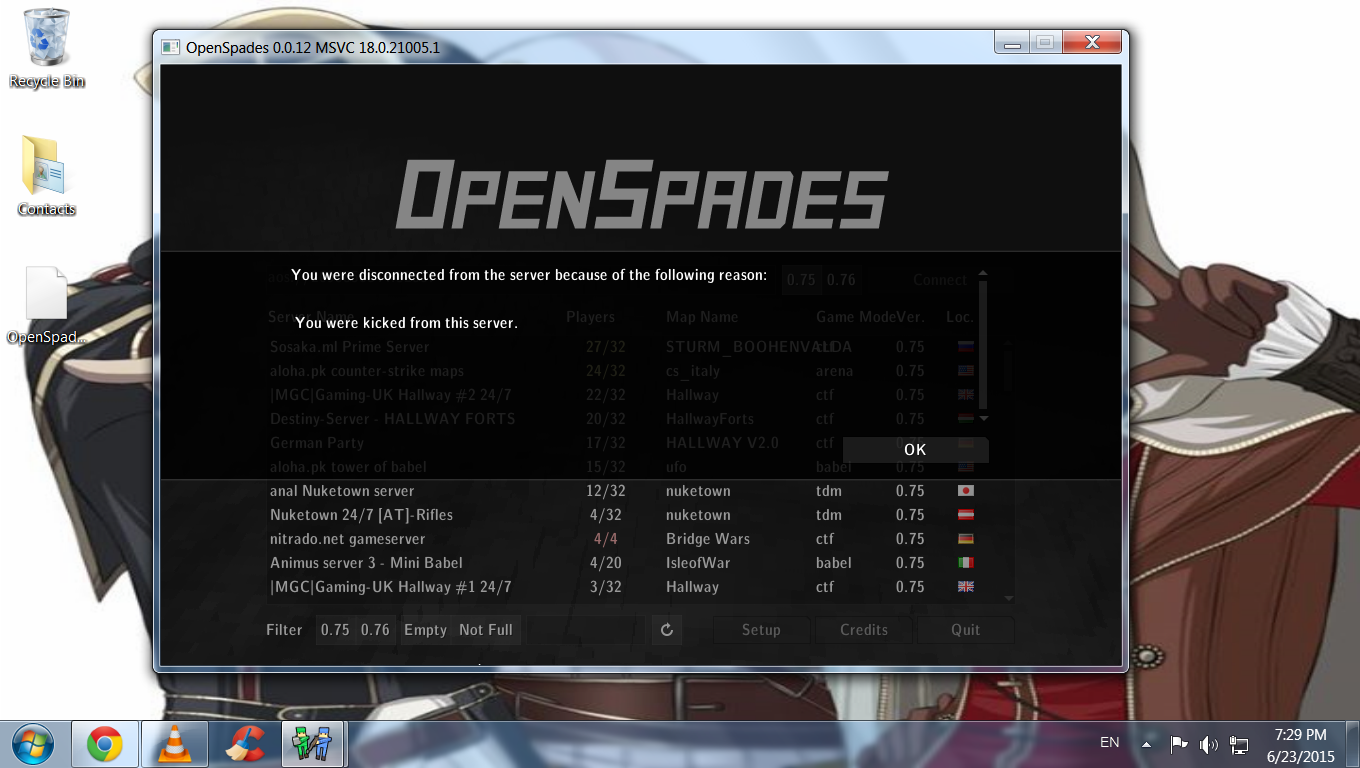Open the Setup screen
Screen dimensions: 1360x768
point(761,629)
